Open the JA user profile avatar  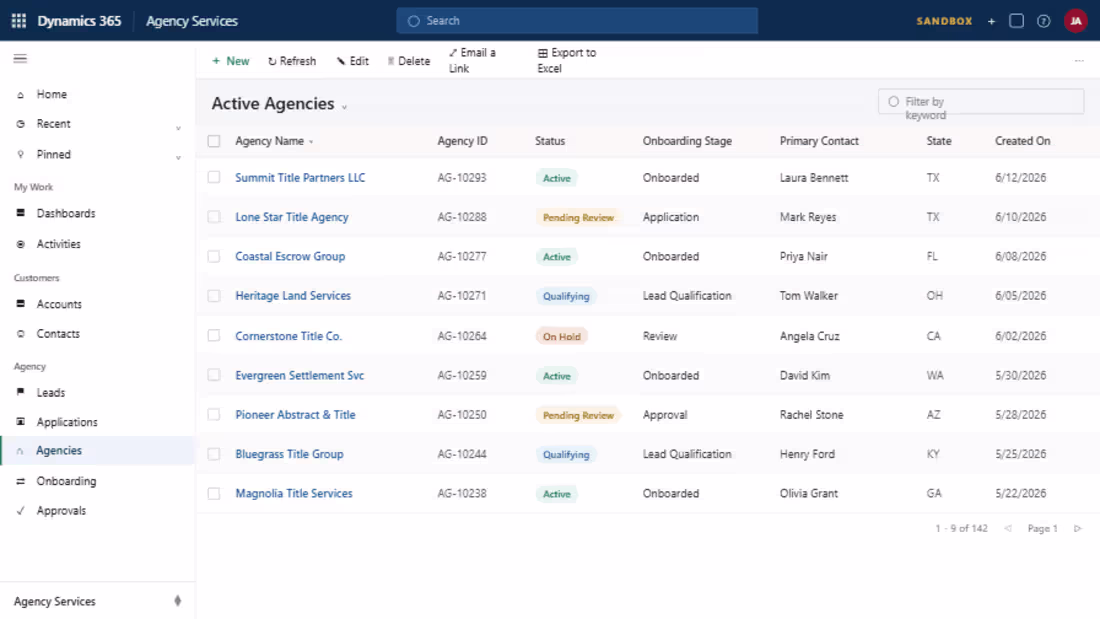coord(1075,21)
